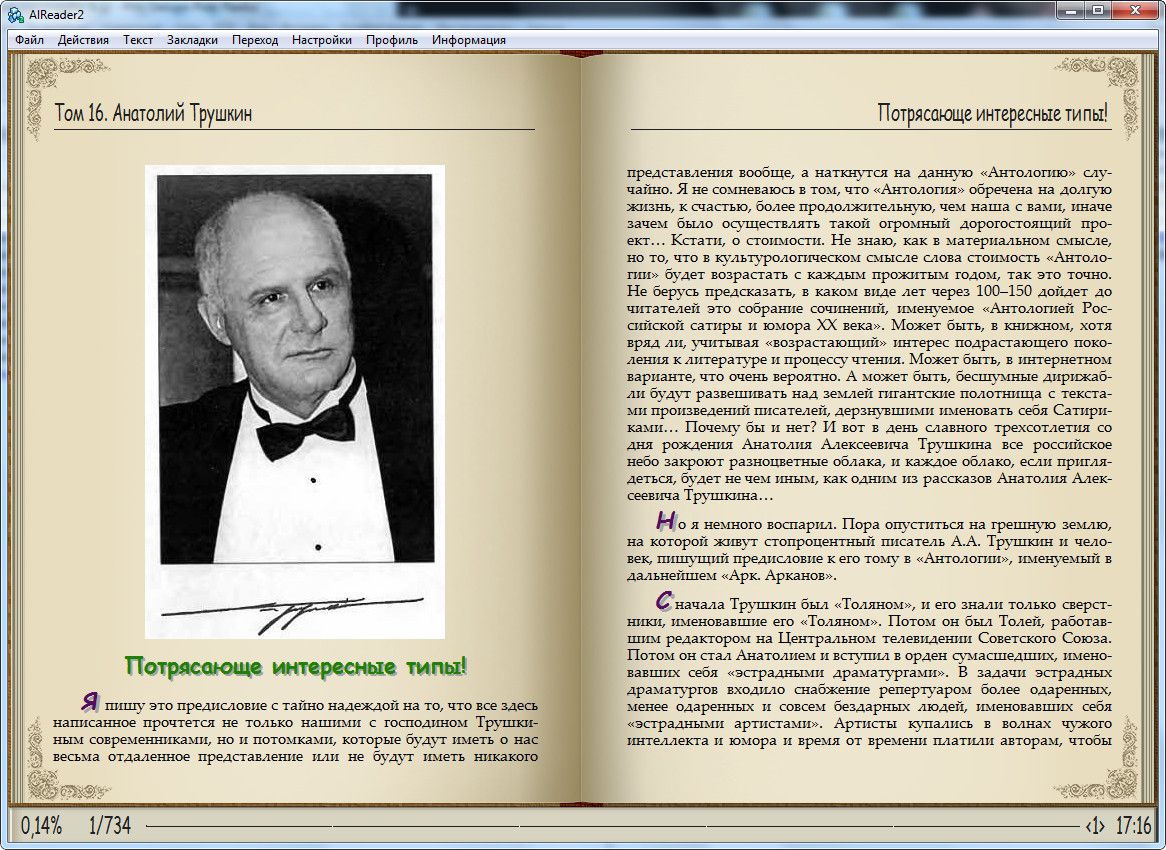The width and height of the screenshot is (1166, 850).
Task: Click the purple drop cap 'С' on right page
Action: tap(665, 601)
